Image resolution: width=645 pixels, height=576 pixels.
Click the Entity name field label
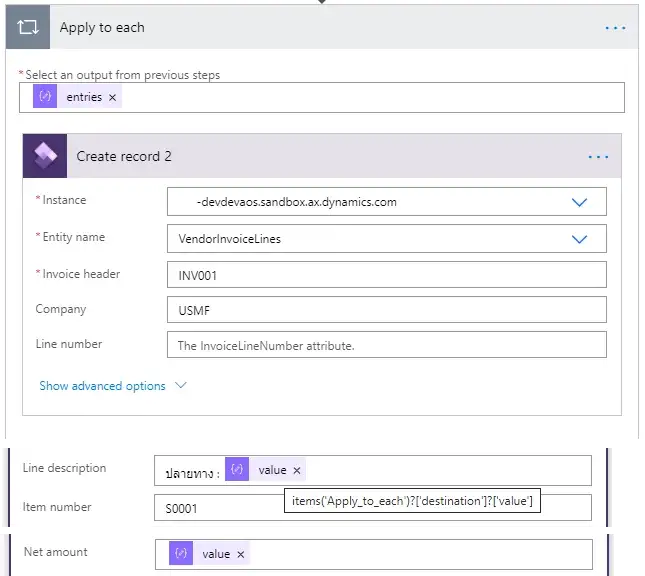click(x=74, y=237)
